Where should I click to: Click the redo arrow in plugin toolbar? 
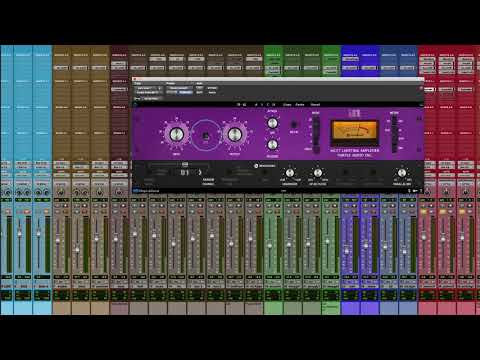[x=244, y=104]
